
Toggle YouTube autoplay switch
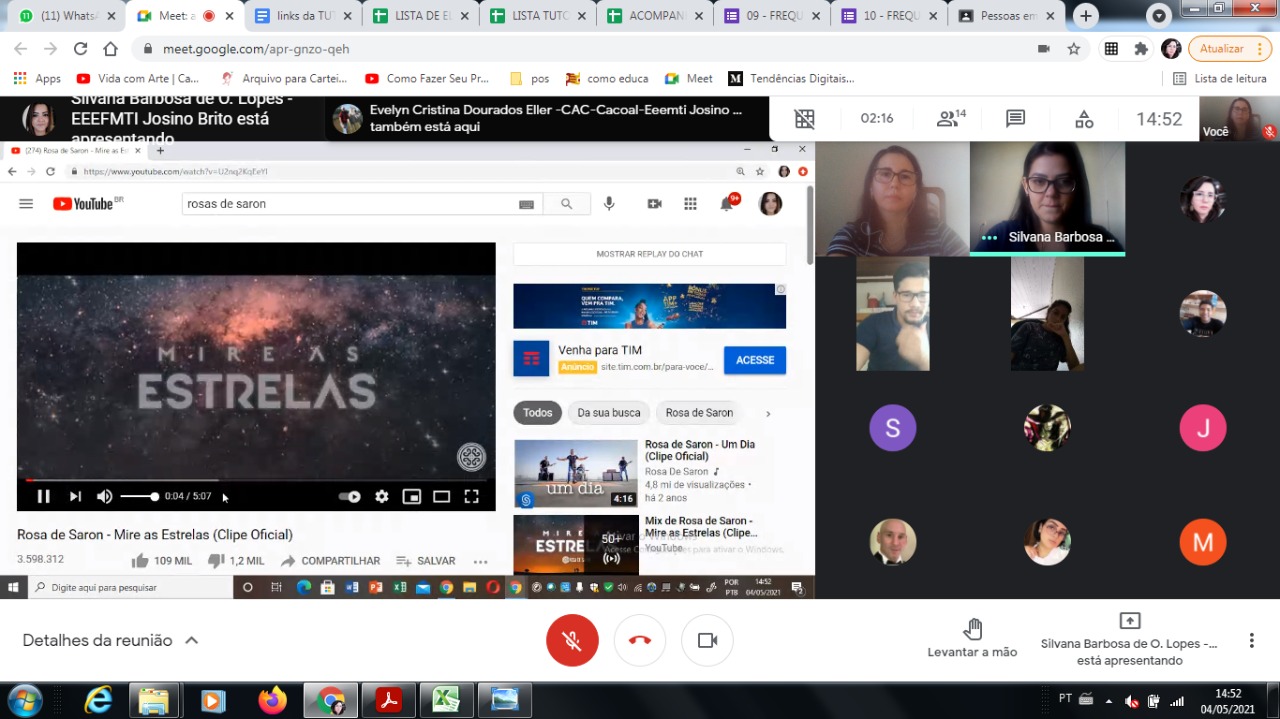point(349,496)
